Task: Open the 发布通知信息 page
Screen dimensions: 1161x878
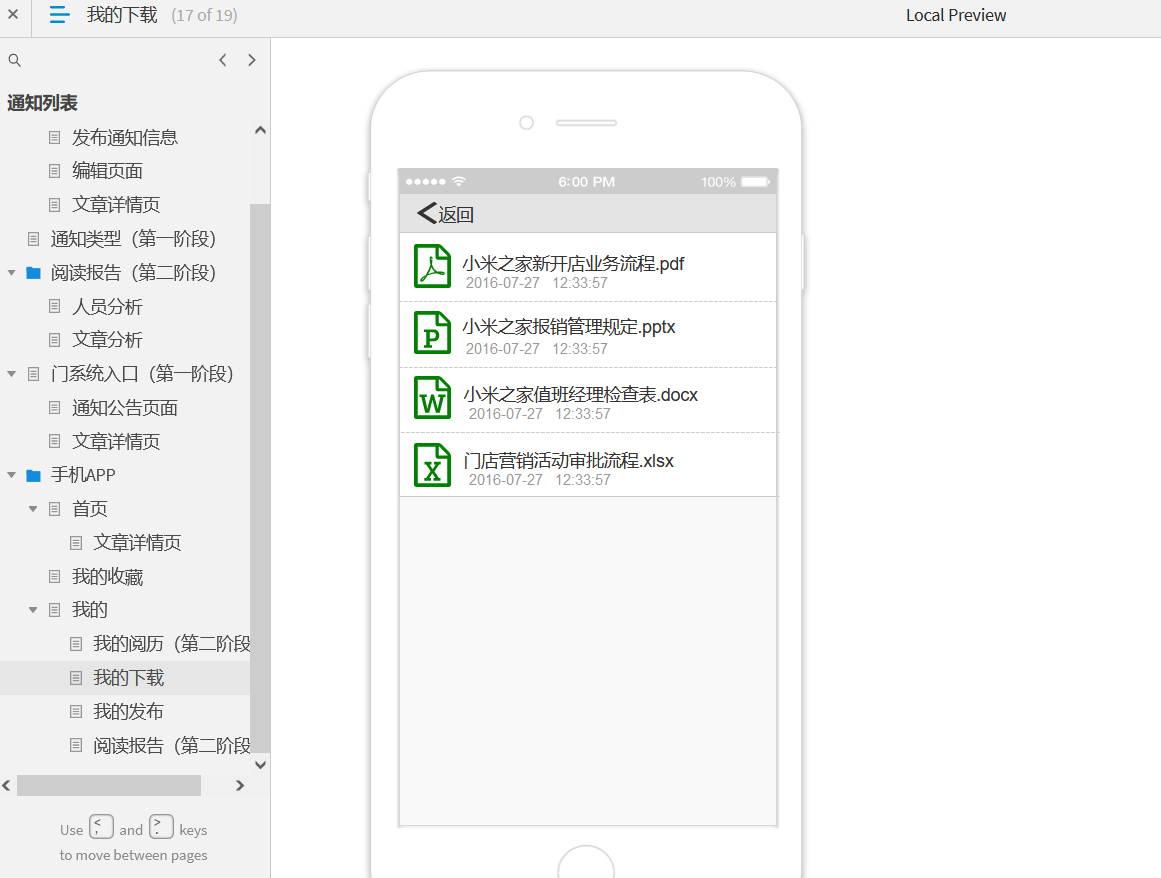Action: pyautogui.click(x=124, y=138)
